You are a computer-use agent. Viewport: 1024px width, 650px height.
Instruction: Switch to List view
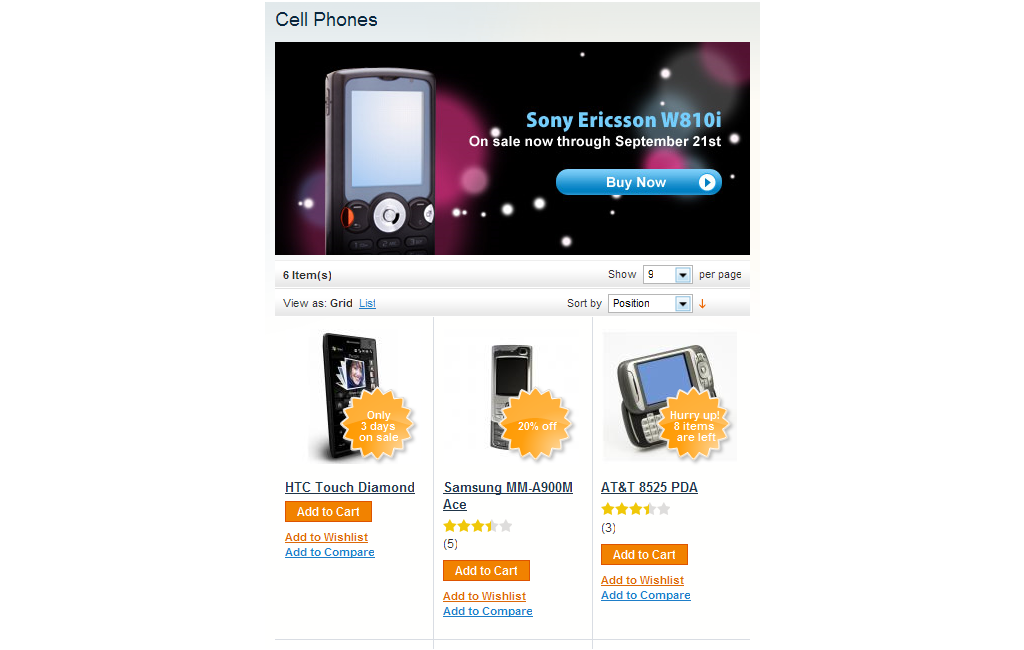367,304
